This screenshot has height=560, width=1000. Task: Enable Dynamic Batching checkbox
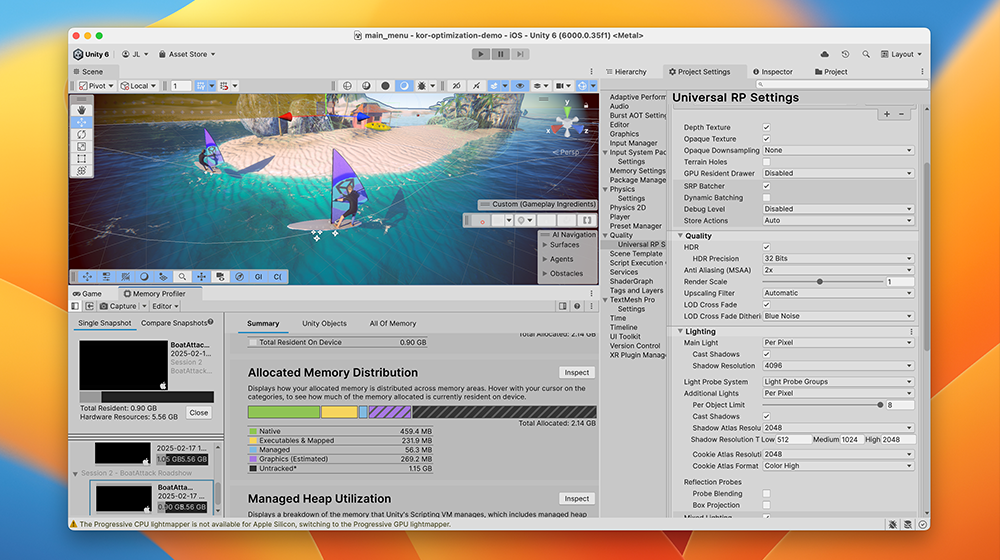(x=767, y=198)
